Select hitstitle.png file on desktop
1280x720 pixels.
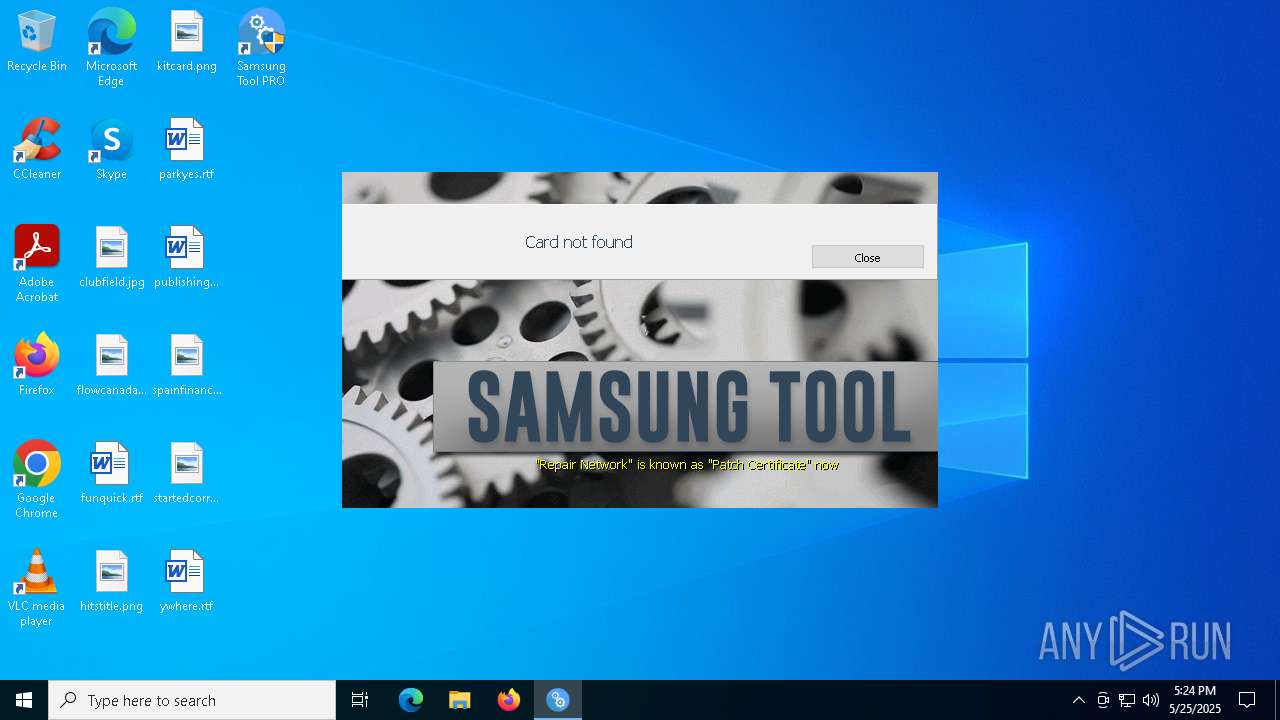(x=112, y=582)
